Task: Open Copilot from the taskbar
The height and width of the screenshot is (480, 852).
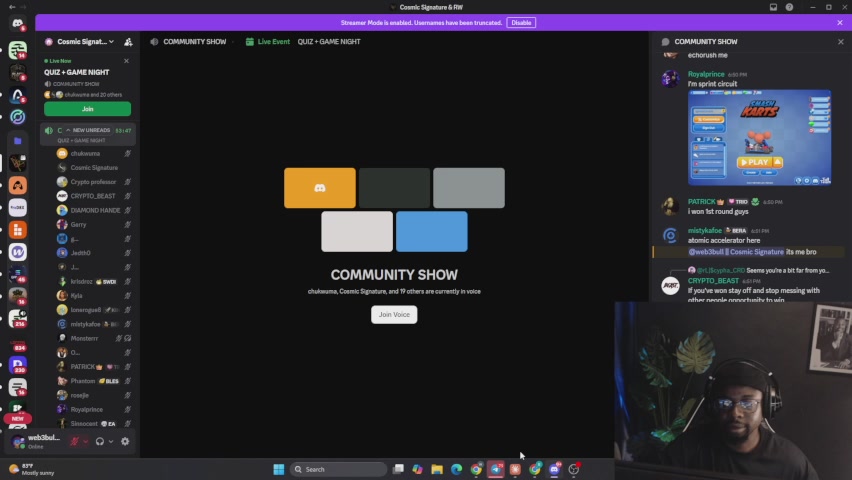Action: (x=417, y=469)
